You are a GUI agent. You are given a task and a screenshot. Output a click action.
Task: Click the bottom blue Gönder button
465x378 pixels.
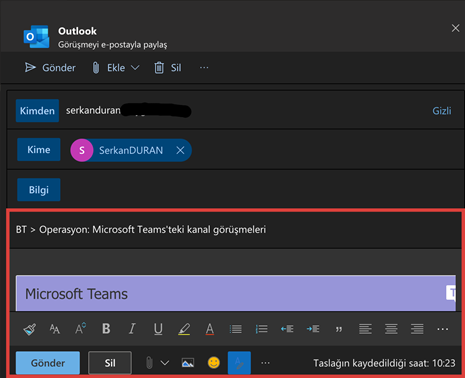tap(48, 363)
